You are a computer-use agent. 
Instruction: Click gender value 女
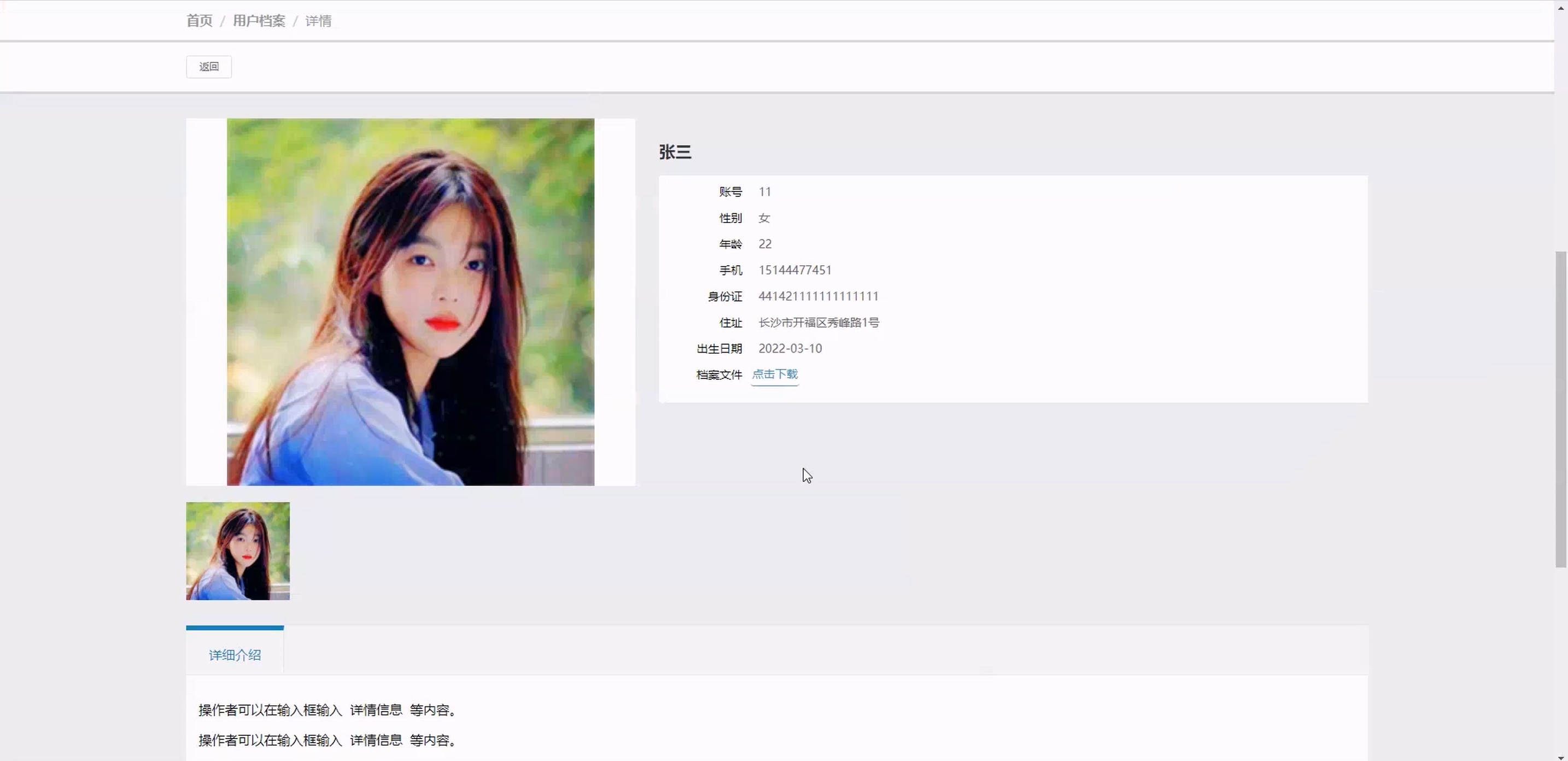click(764, 218)
